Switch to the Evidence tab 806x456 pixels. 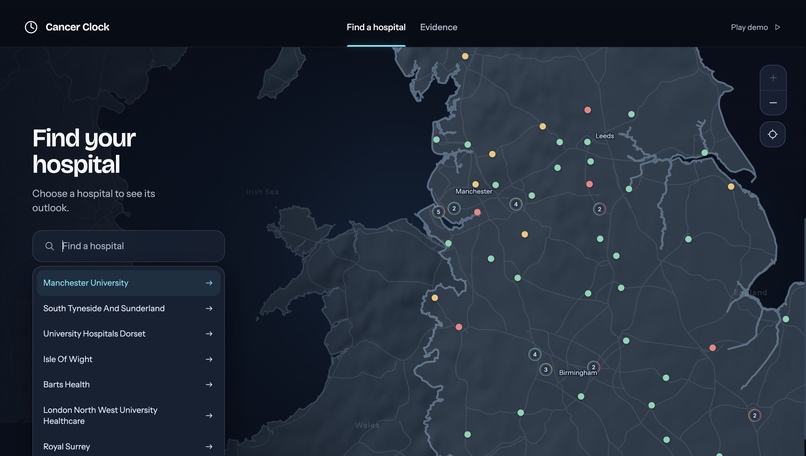pyautogui.click(x=438, y=27)
